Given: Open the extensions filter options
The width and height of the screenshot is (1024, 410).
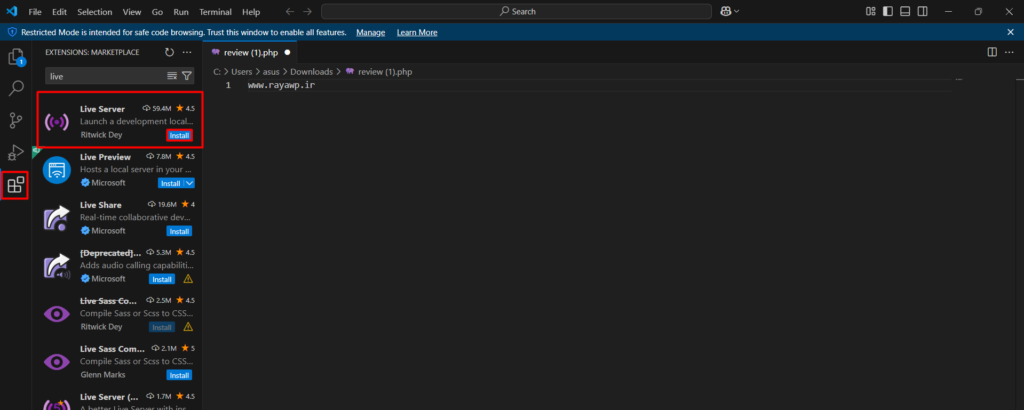Looking at the screenshot, I should coord(187,76).
